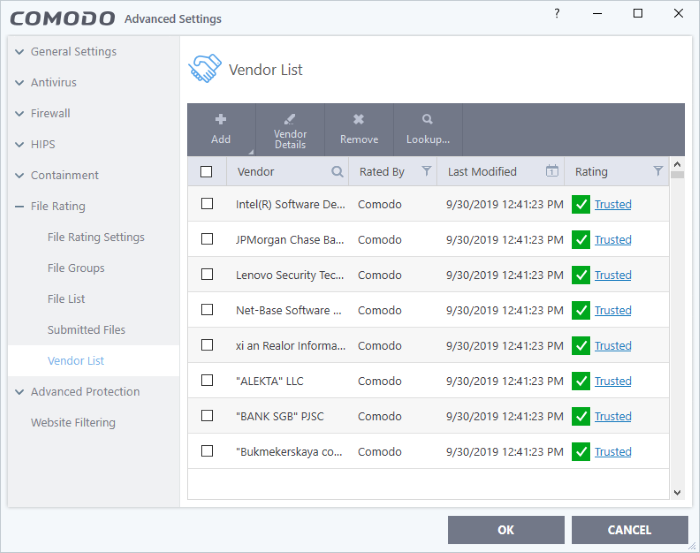Click the Last Modified column header label

coord(482,172)
